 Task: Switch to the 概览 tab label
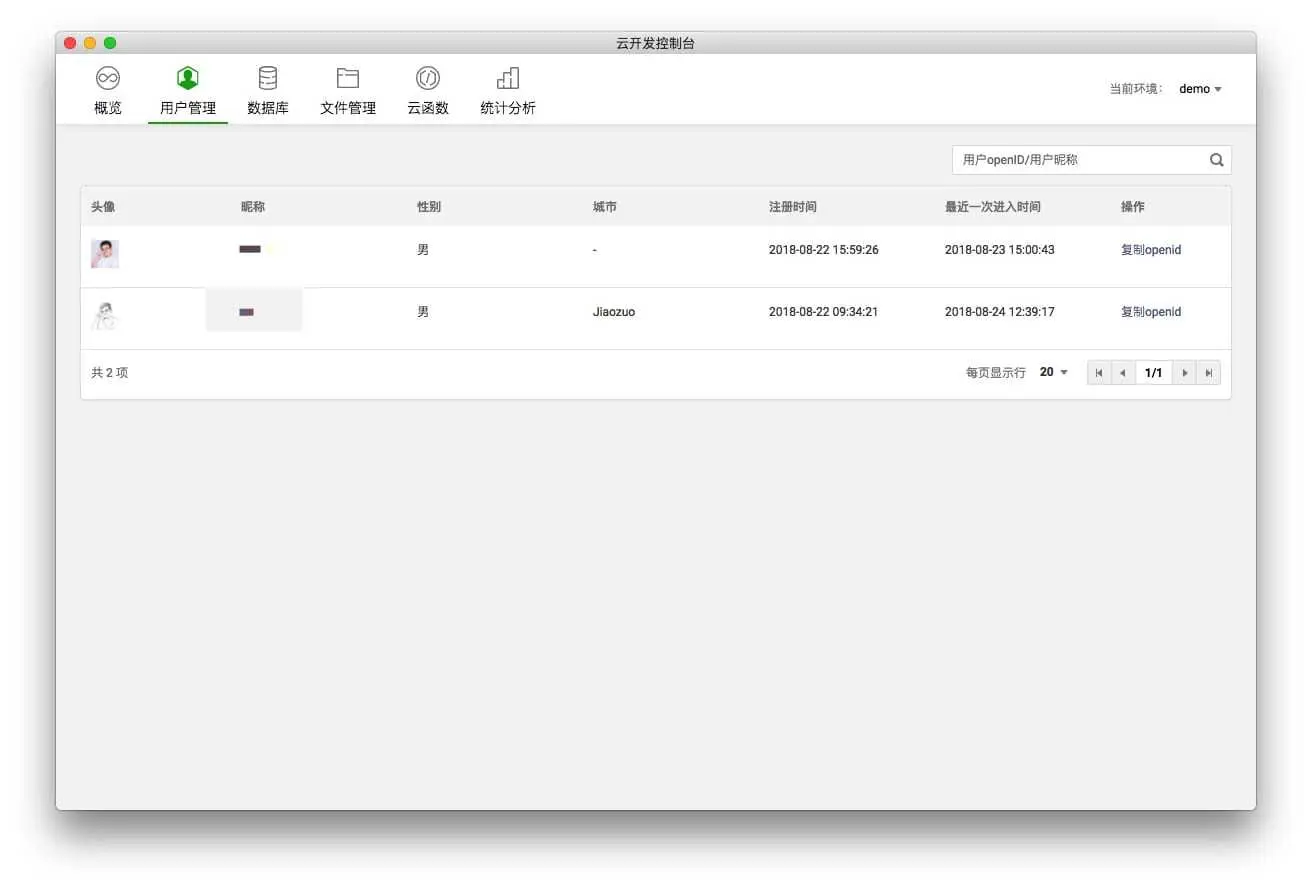pyautogui.click(x=108, y=108)
